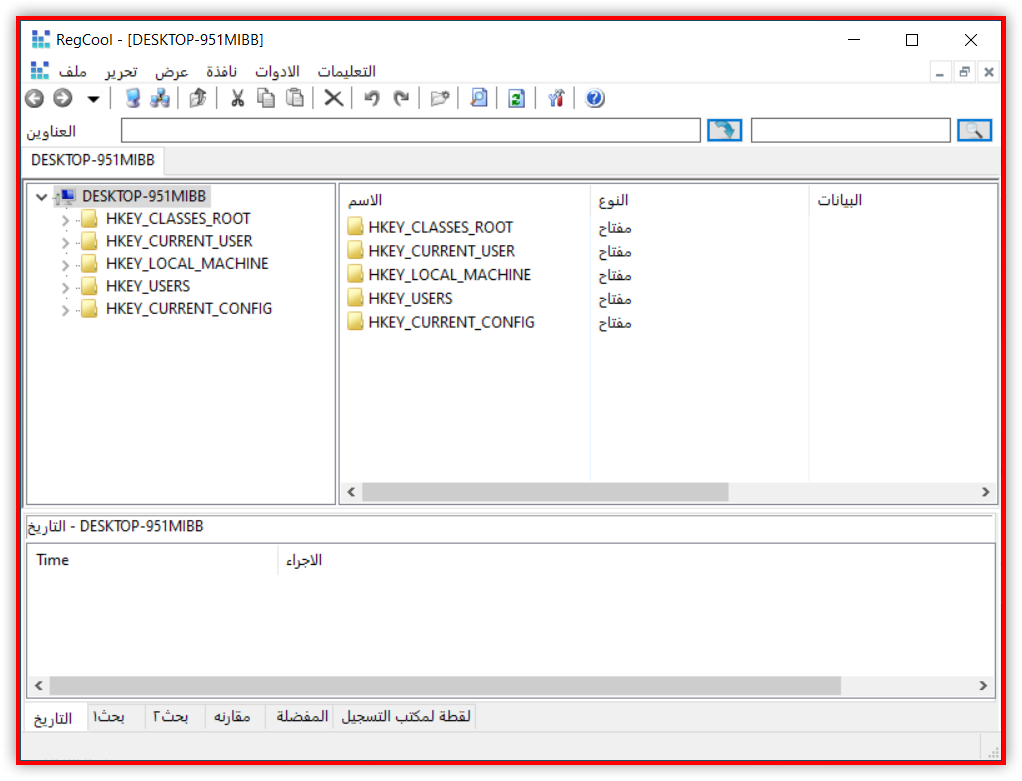Select DESKTOP-951MIBB root node in tree
This screenshot has height=781, width=1022.
143,196
